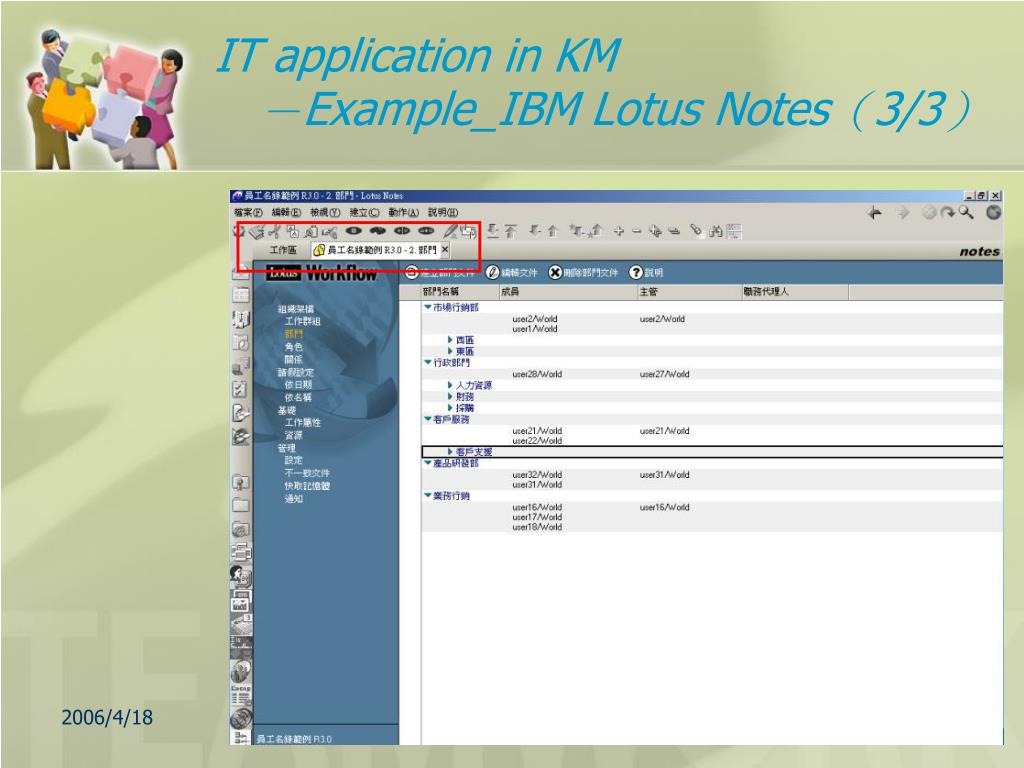Expand the 財務 sub-department

click(x=450, y=396)
